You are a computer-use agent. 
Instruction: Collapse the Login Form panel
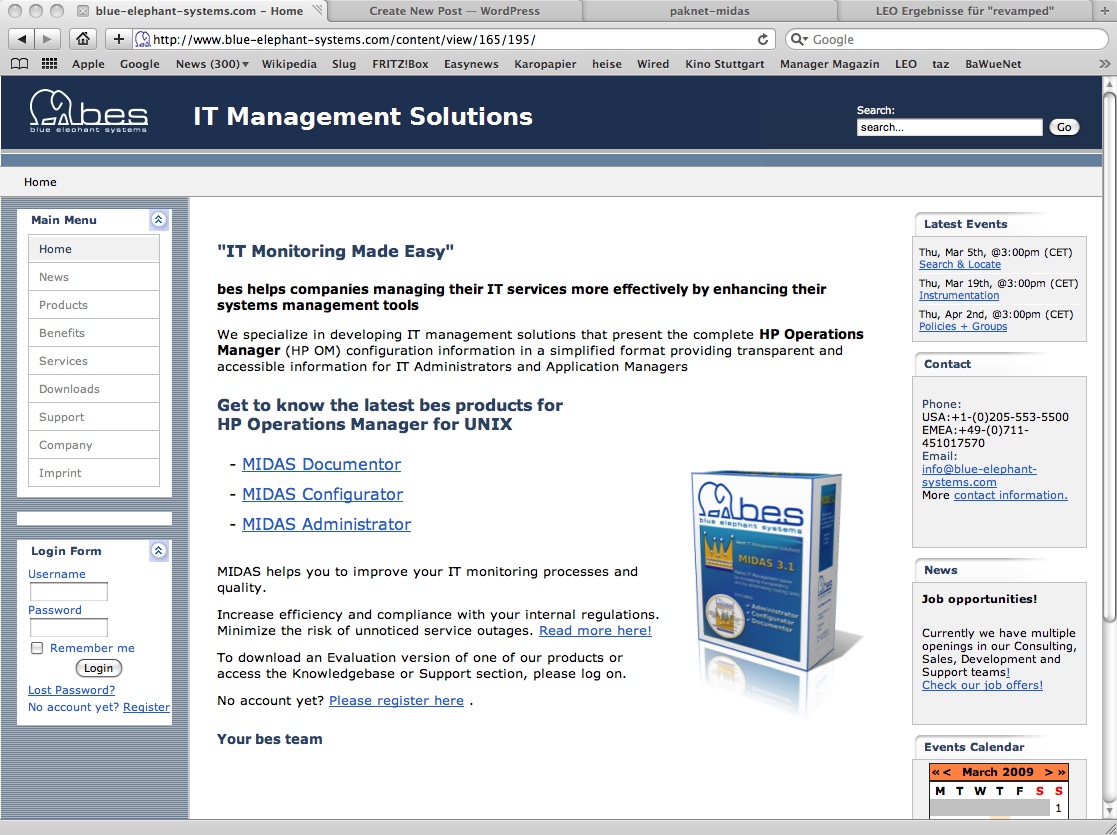pos(159,550)
